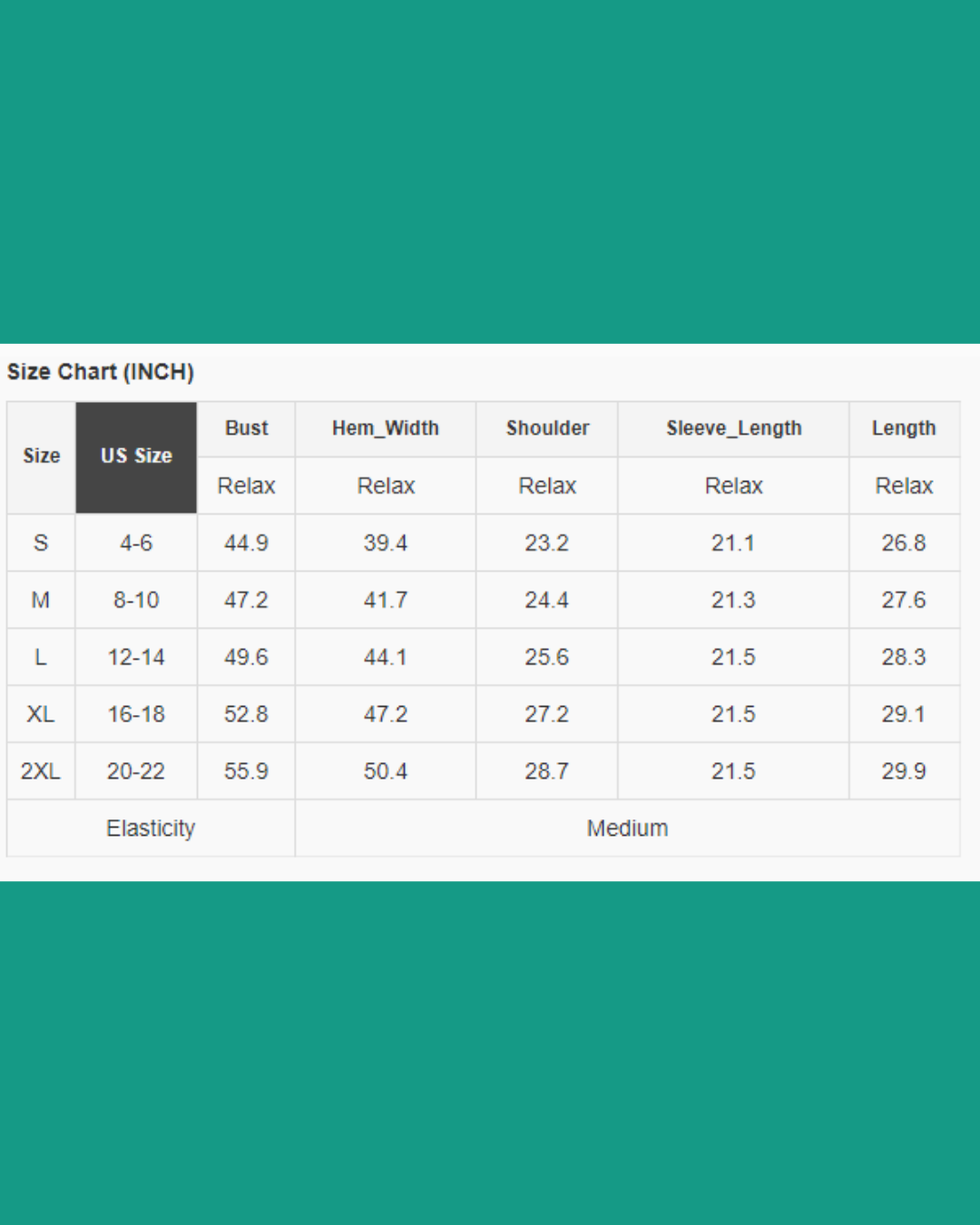Click the 24.4 shoulder value

pyautogui.click(x=547, y=600)
